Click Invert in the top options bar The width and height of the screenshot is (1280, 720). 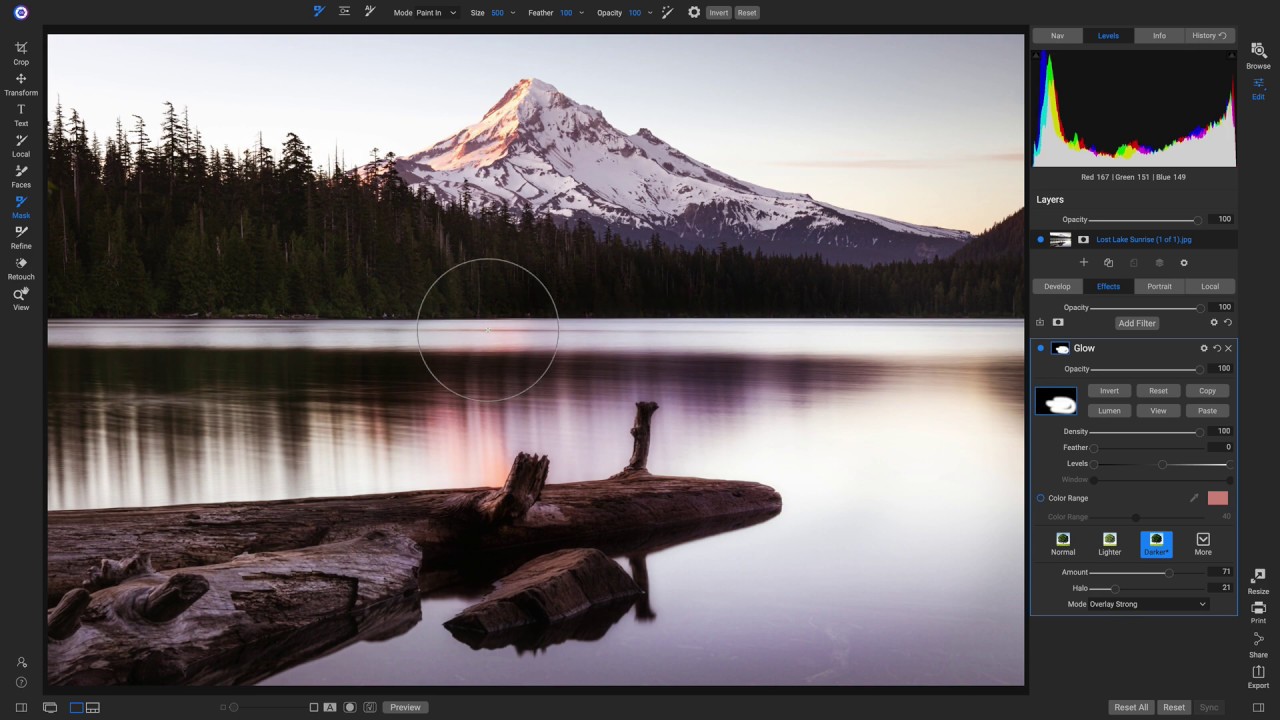(x=718, y=13)
